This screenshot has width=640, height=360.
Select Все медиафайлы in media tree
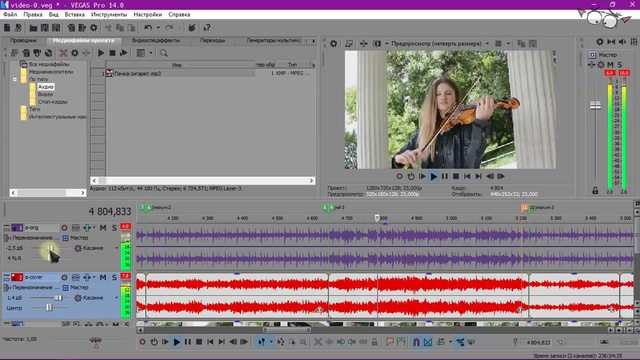(x=49, y=64)
